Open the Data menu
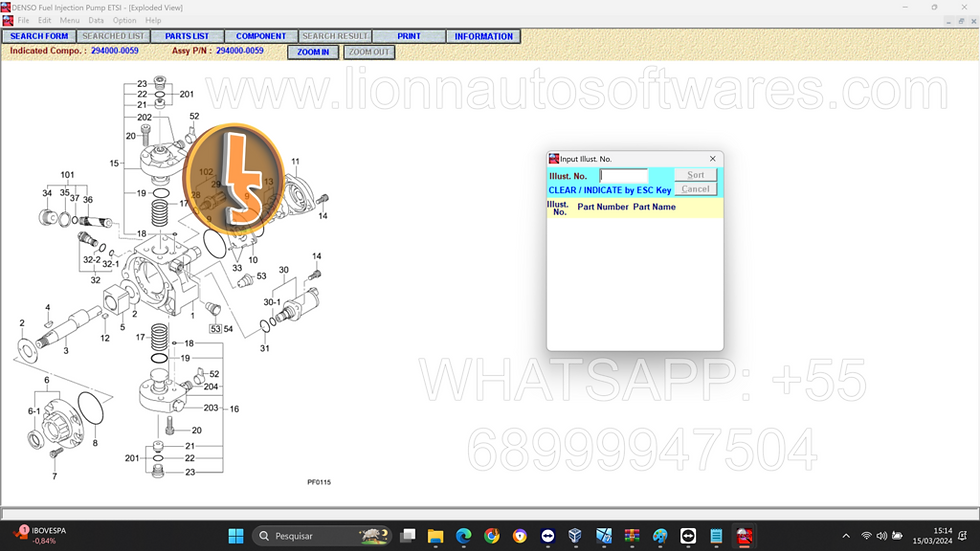The width and height of the screenshot is (980, 551). pos(96,20)
